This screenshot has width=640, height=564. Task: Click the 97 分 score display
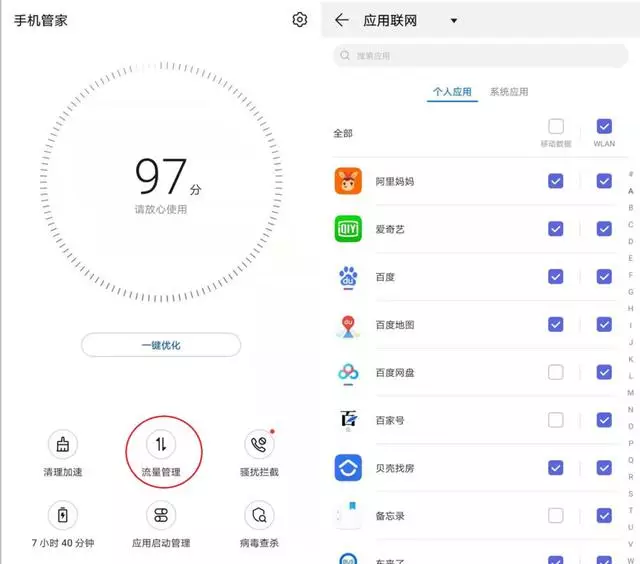coord(168,177)
